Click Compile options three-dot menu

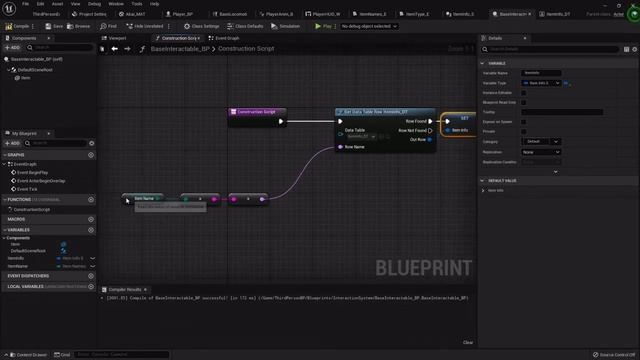pyautogui.click(x=33, y=26)
